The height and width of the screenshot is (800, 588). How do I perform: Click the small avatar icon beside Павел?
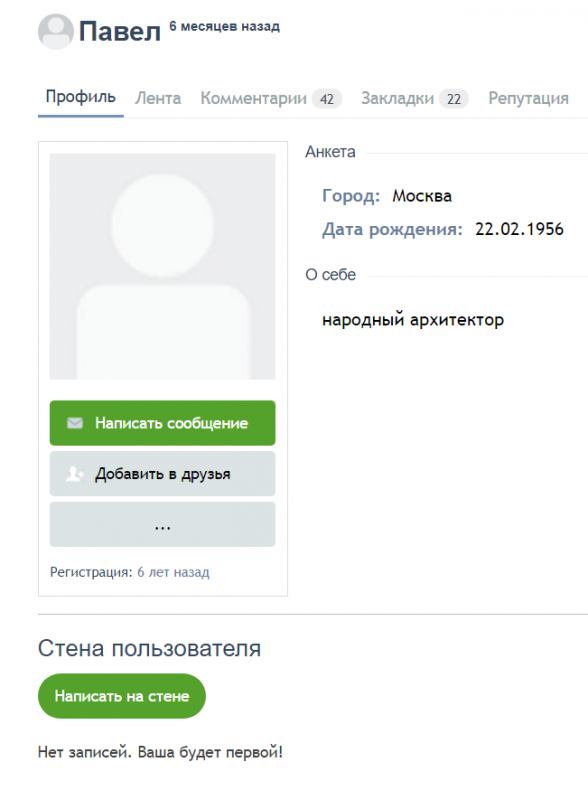pos(56,31)
